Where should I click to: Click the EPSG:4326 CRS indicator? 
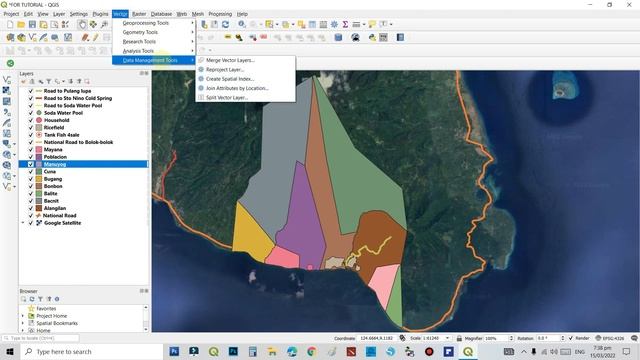(610, 338)
